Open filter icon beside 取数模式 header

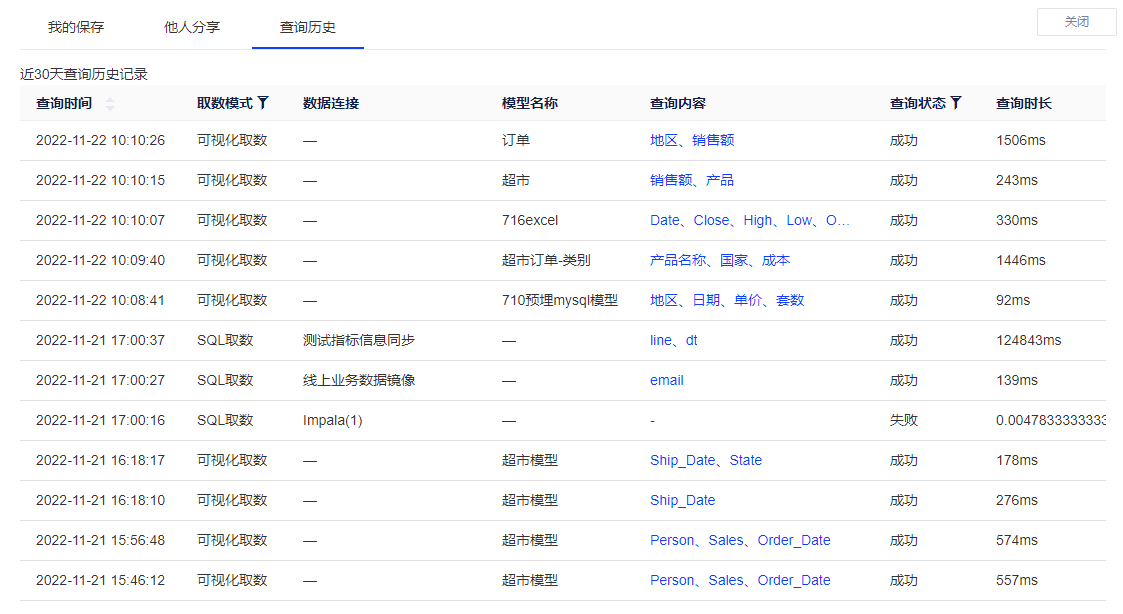[x=263, y=102]
